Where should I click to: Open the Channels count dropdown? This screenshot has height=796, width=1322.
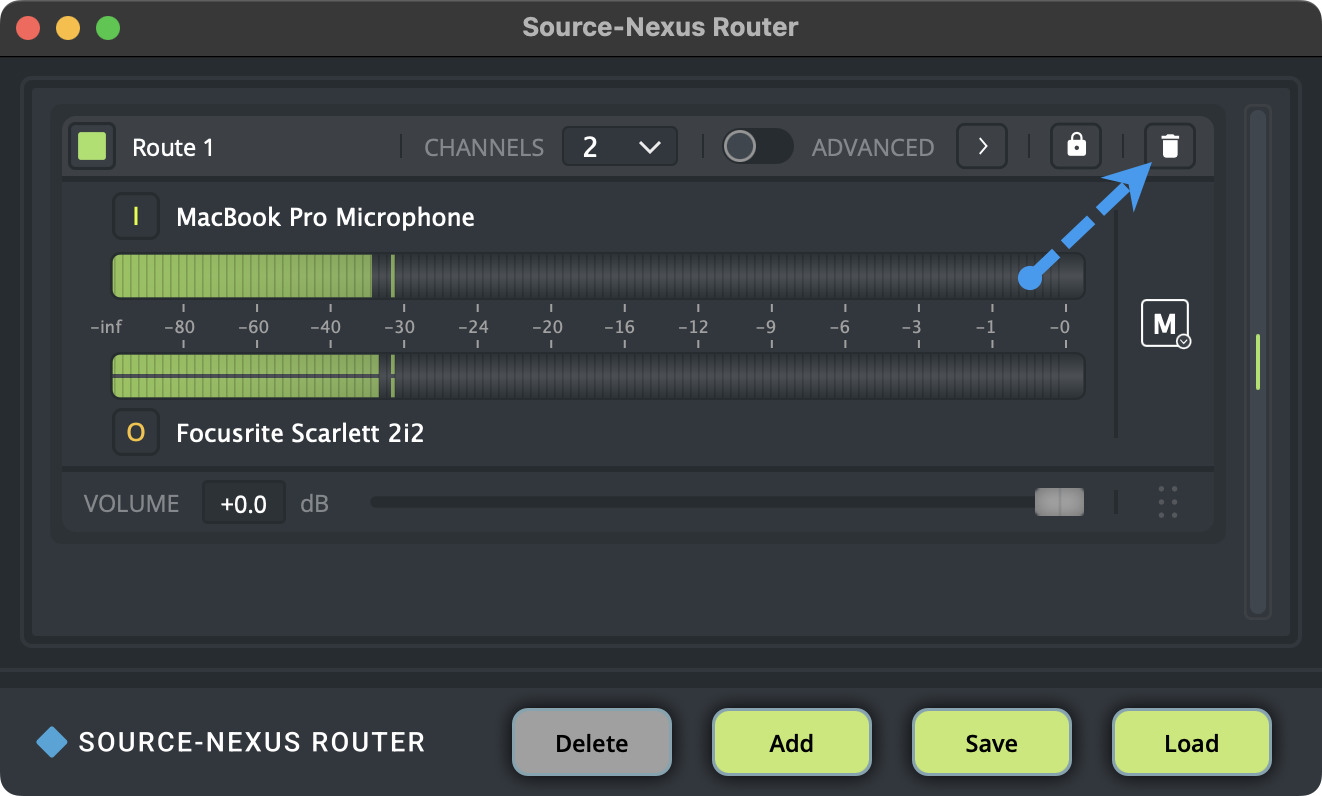620,147
